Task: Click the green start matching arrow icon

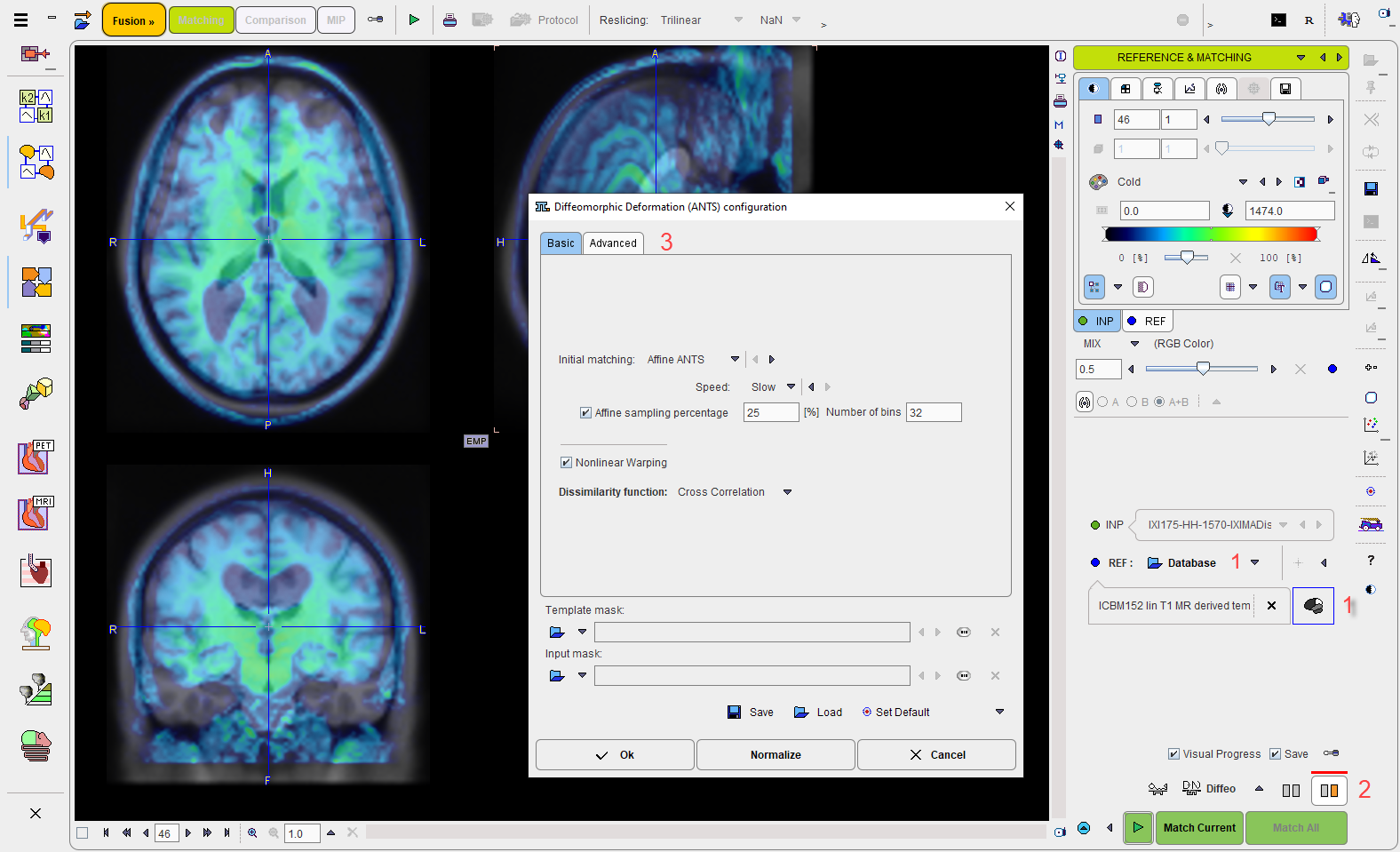Action: (x=1138, y=827)
